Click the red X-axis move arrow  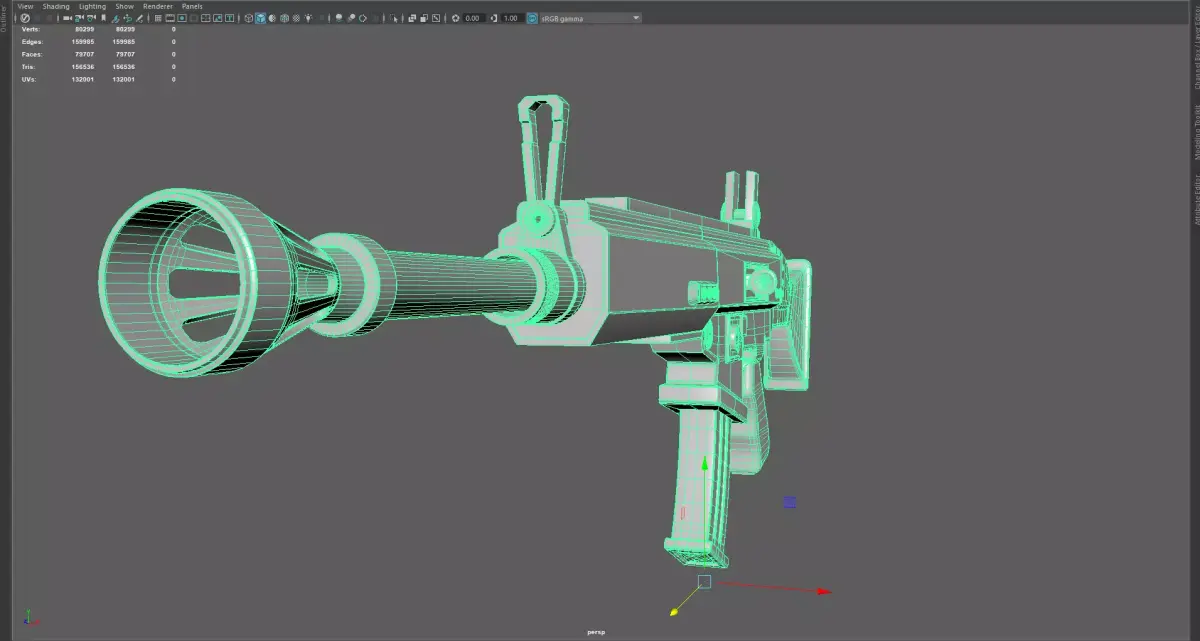click(824, 591)
